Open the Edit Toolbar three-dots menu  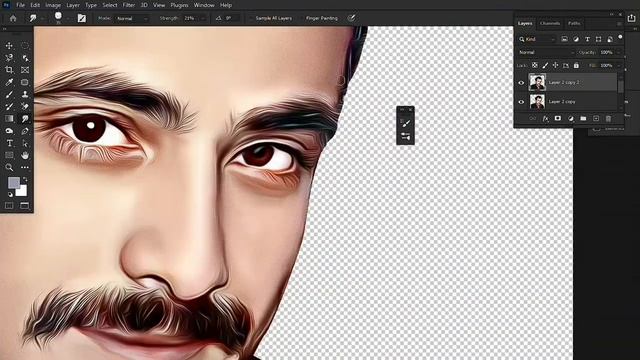click(25, 167)
